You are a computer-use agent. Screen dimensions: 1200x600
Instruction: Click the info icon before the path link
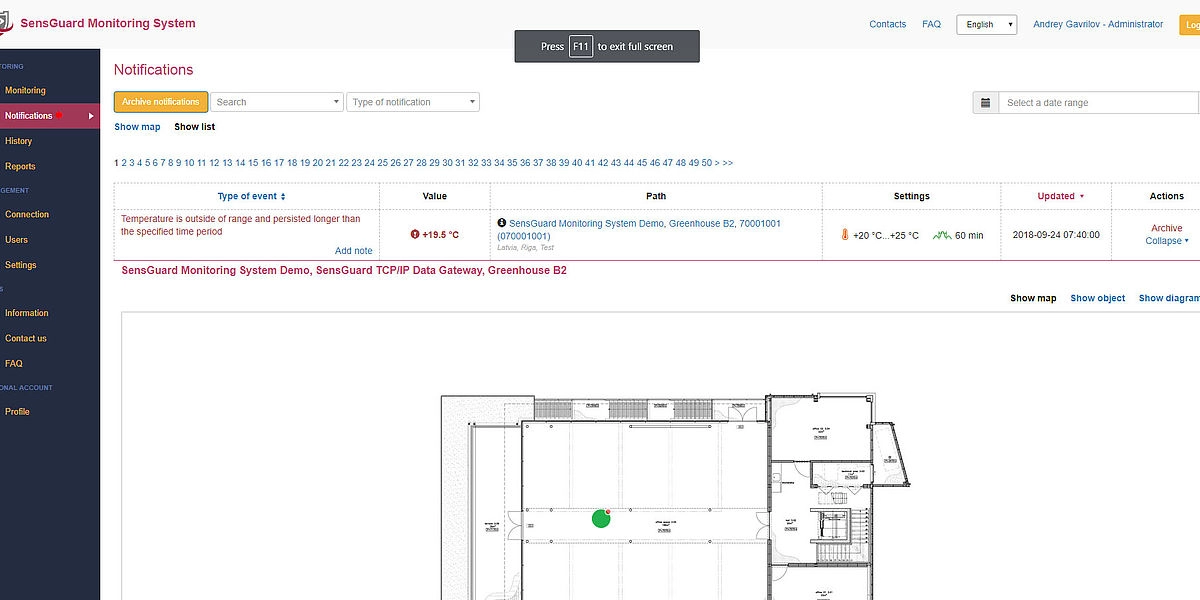[x=501, y=223]
